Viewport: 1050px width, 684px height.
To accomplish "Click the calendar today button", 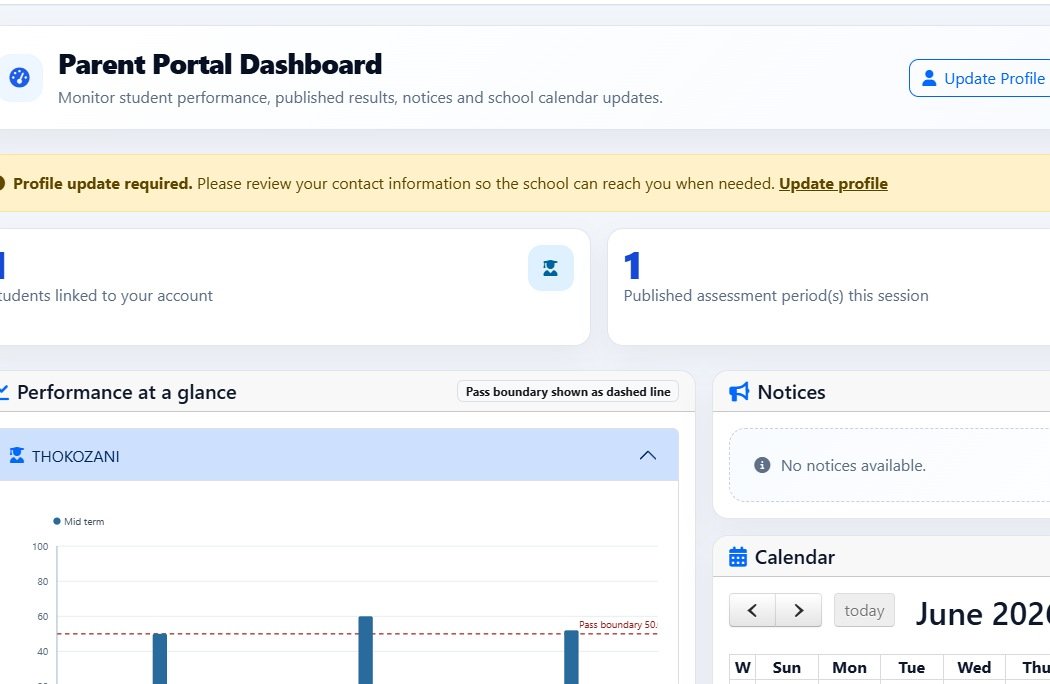I will click(864, 610).
